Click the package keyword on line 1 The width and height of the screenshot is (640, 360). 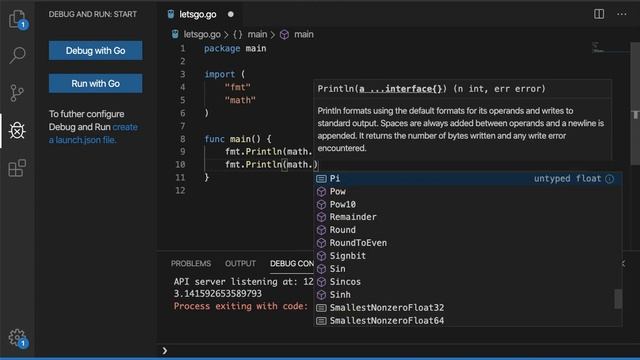tap(222, 48)
